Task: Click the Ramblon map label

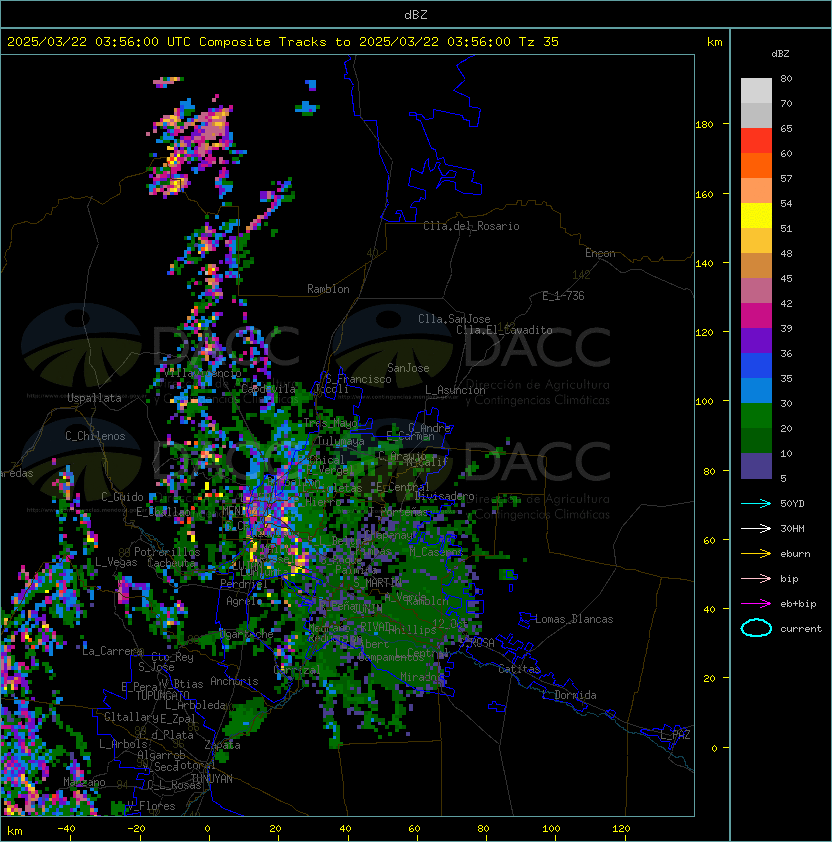Action: pos(328,289)
